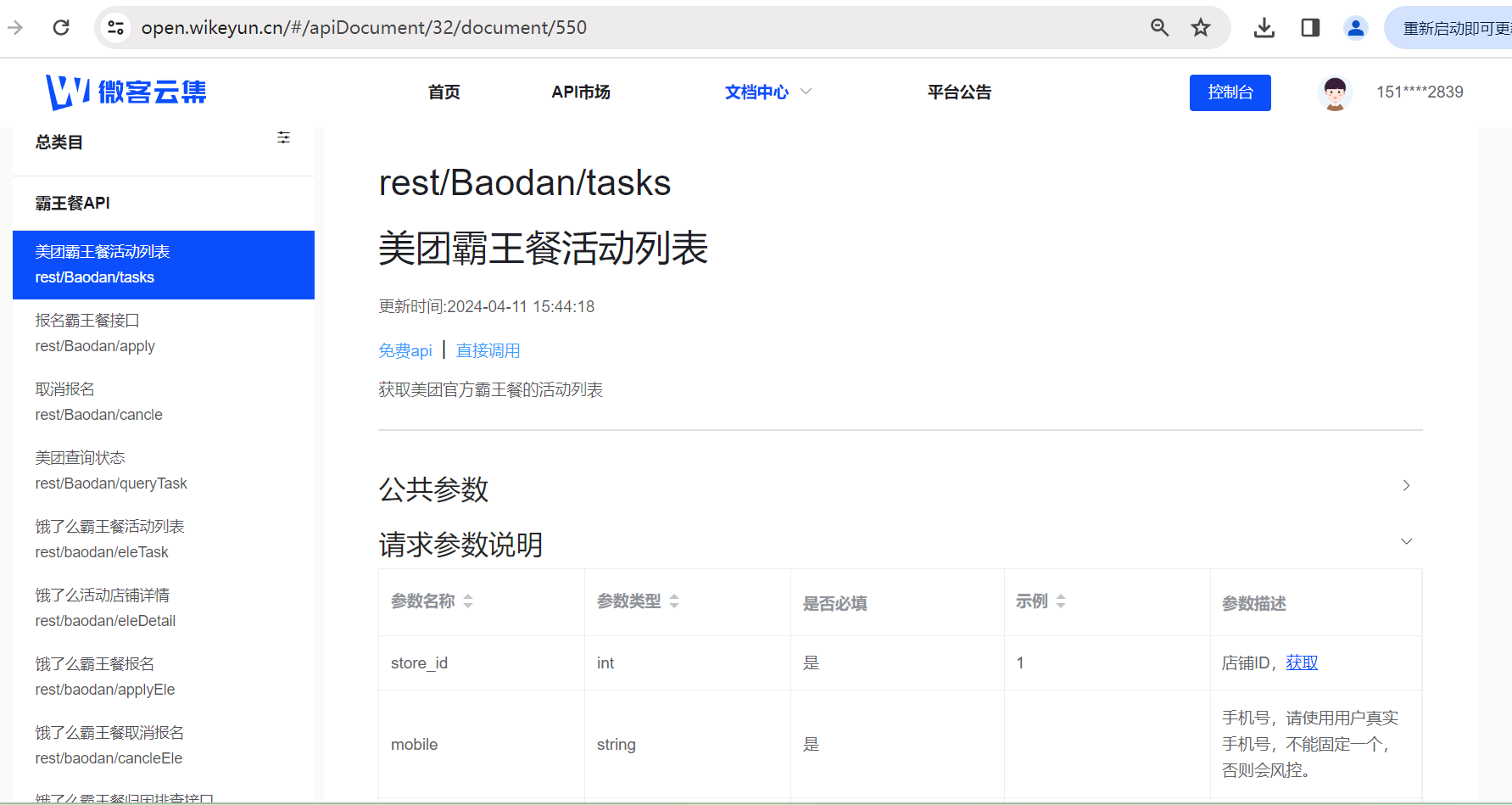Click the browser forward arrow
The width and height of the screenshot is (1512, 805).
click(x=15, y=28)
